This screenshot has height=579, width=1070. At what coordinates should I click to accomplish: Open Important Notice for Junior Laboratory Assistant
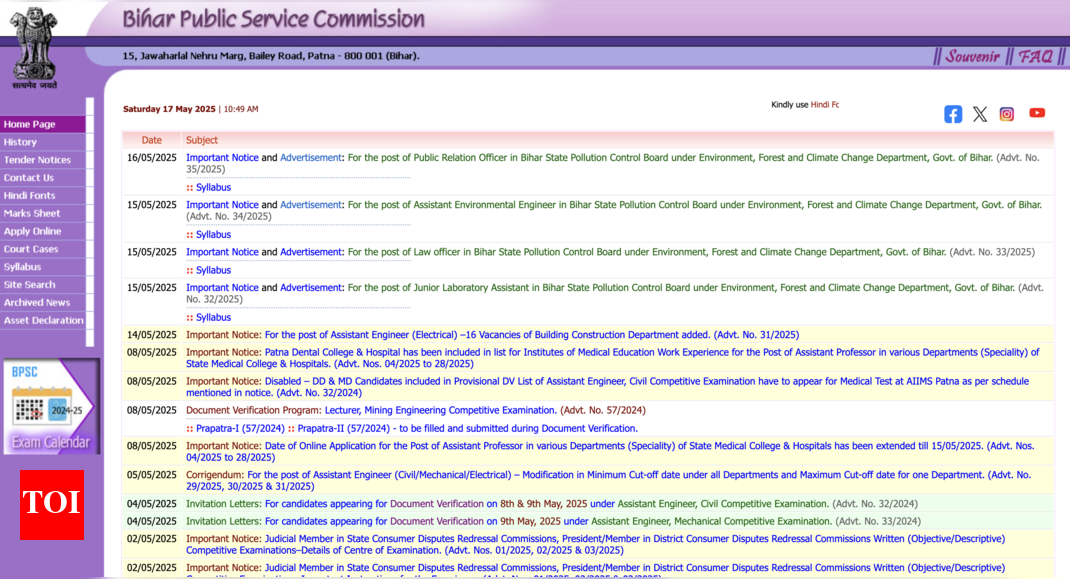222,288
